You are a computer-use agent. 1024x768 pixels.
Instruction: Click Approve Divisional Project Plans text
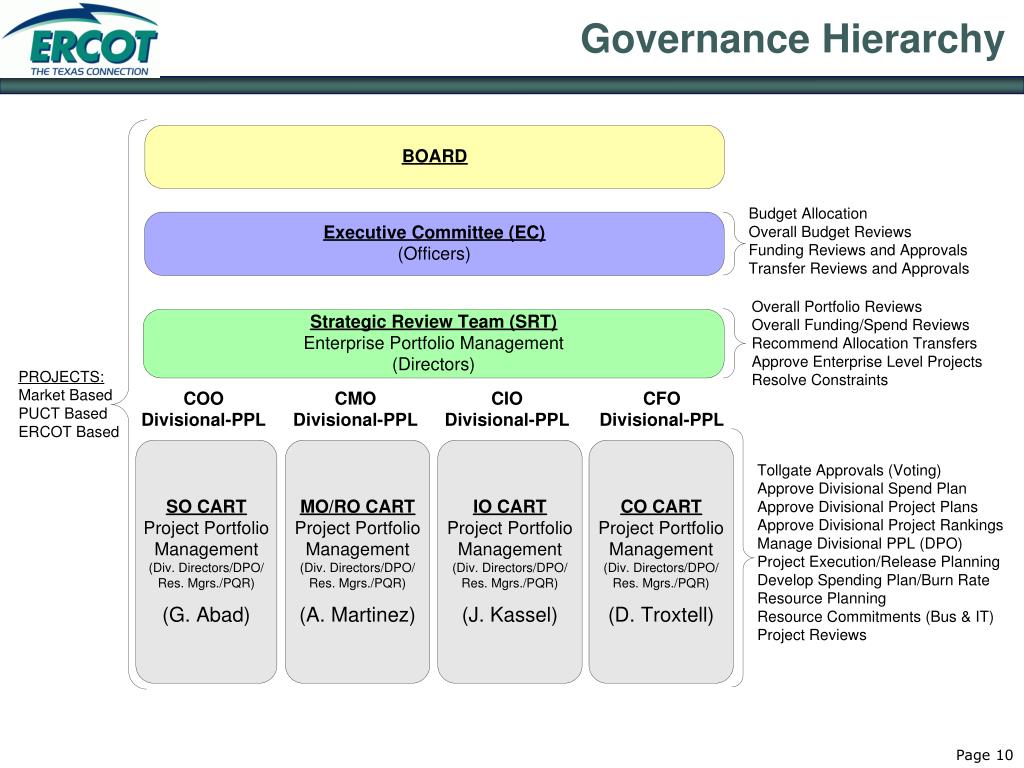pyautogui.click(x=867, y=507)
